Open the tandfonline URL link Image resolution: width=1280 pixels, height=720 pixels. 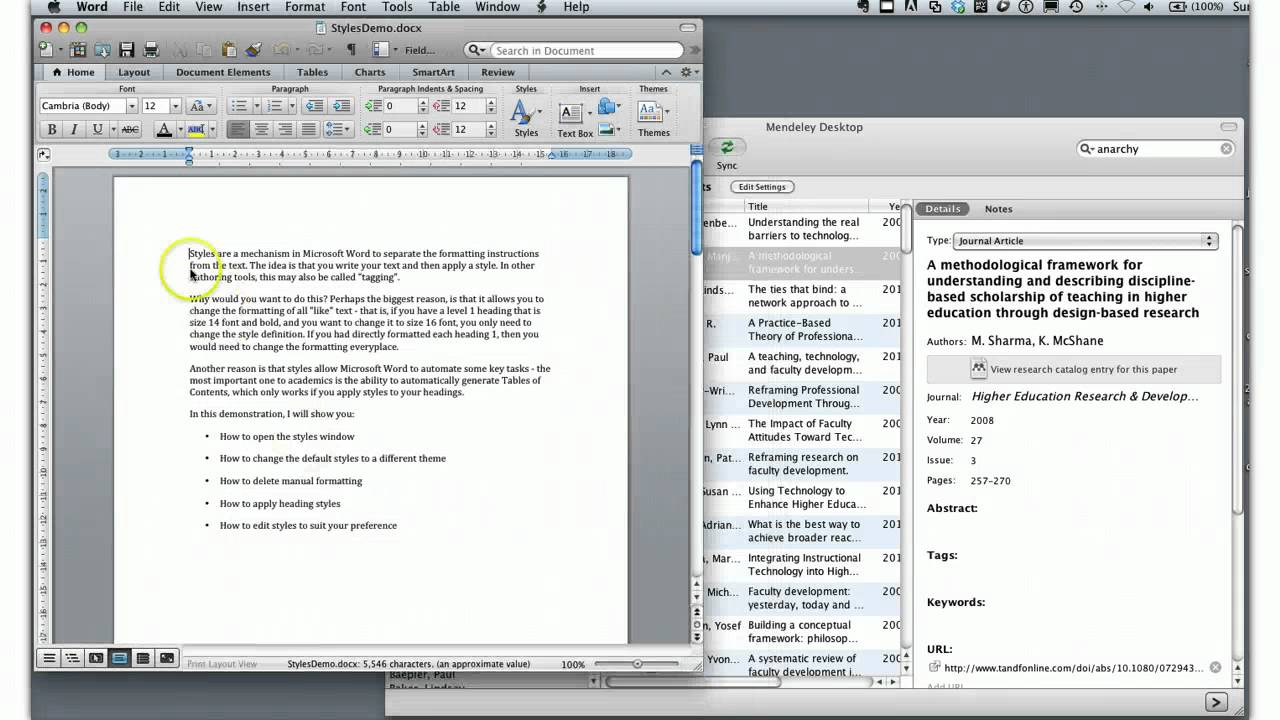(x=1073, y=668)
